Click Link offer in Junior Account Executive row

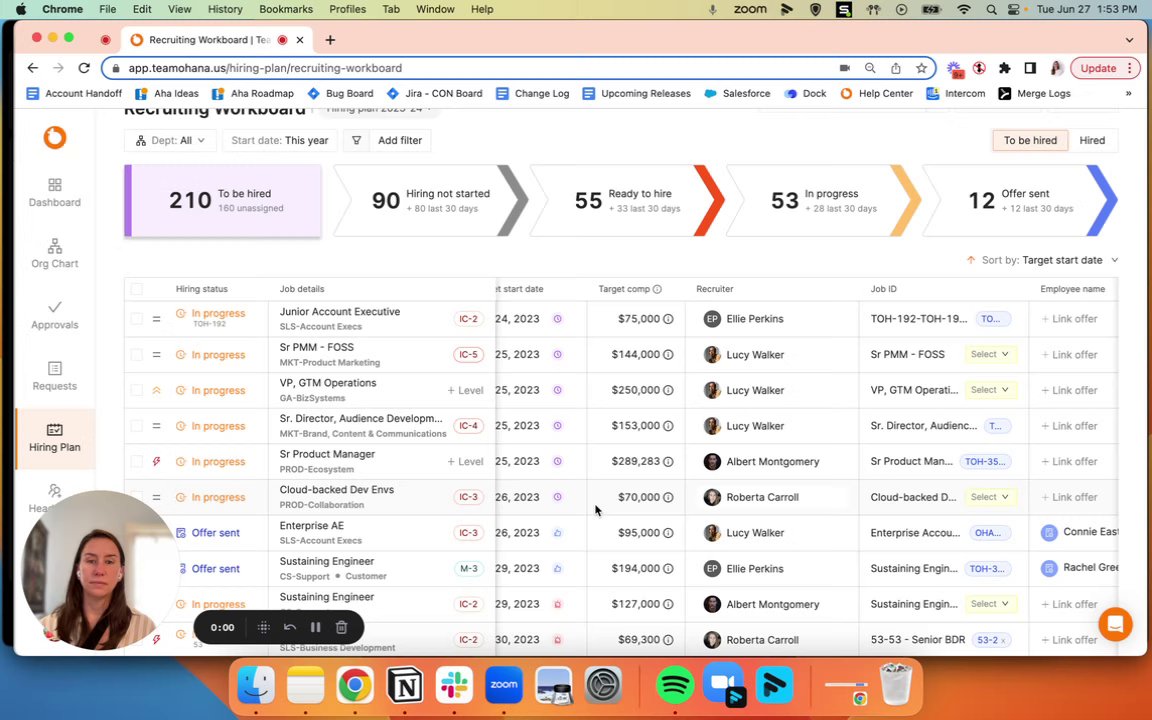1069,319
